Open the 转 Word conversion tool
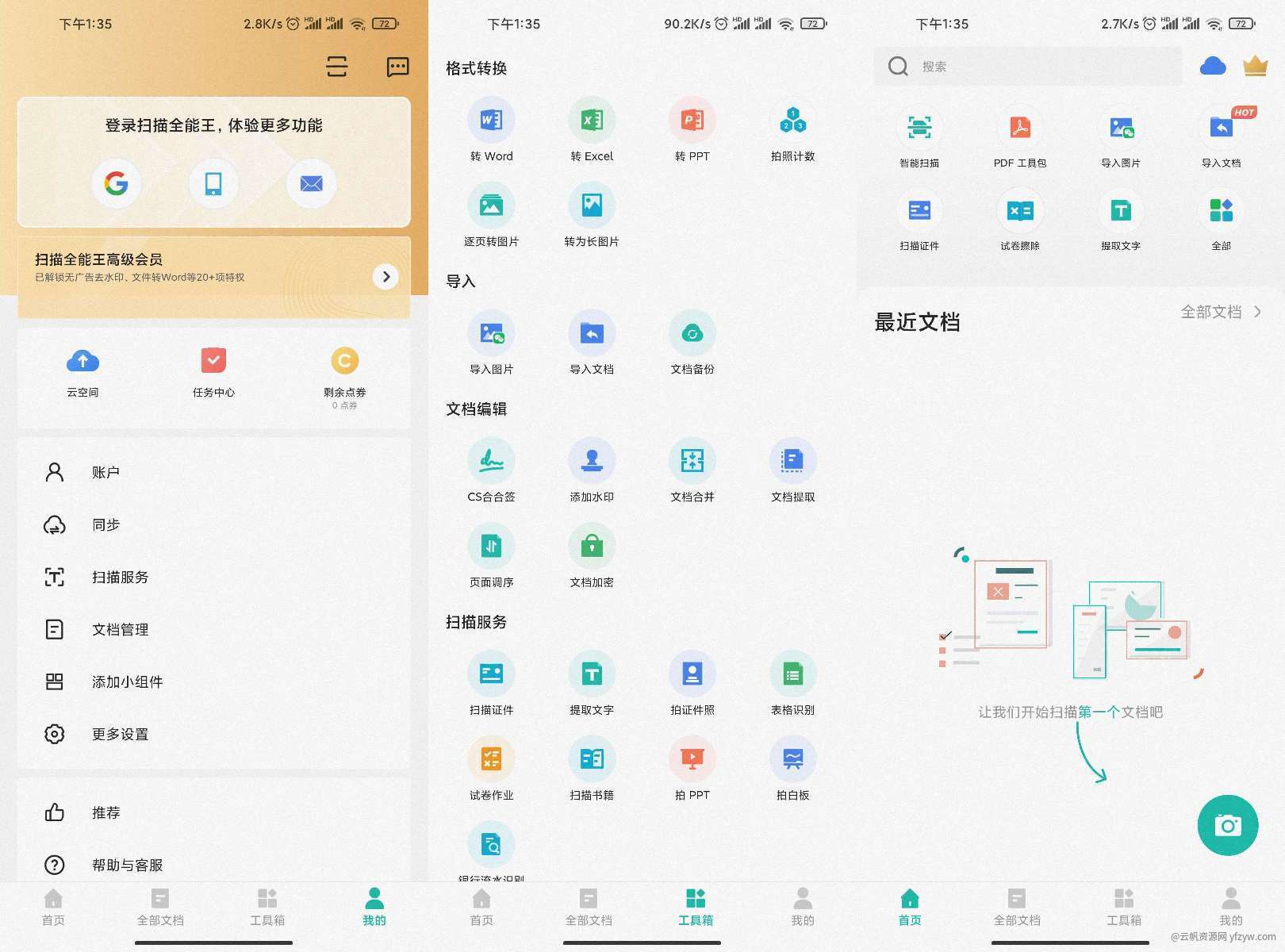Screen dimensions: 1285x952 pyautogui.click(x=491, y=130)
